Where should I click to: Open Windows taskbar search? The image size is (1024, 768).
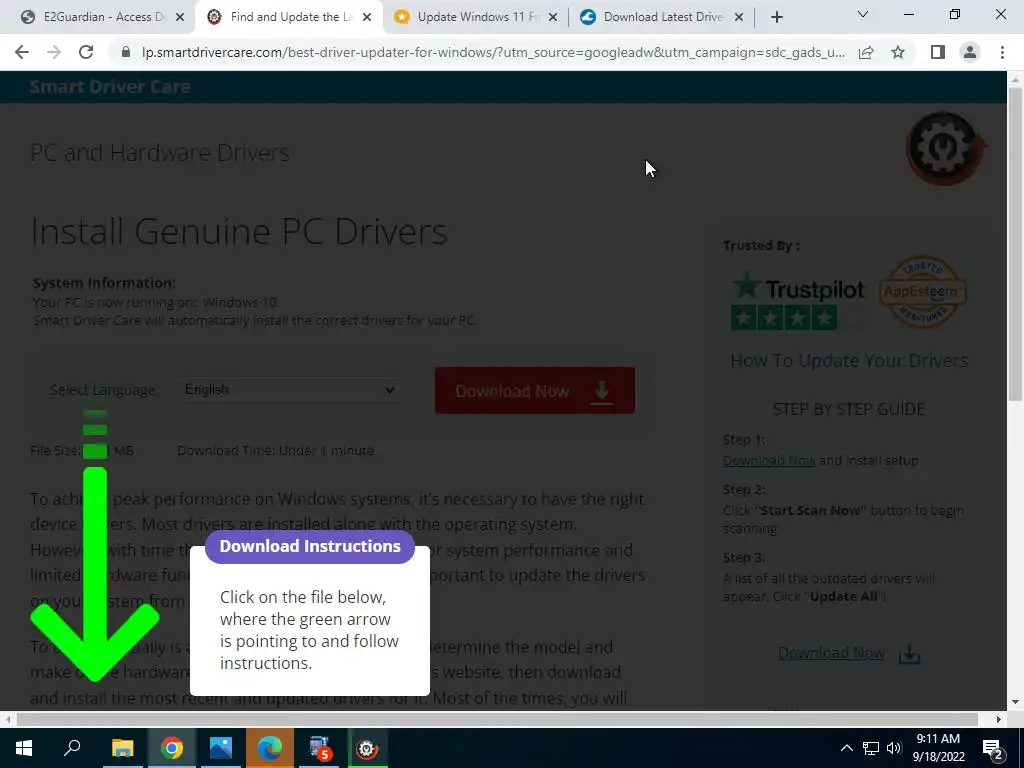(72, 748)
